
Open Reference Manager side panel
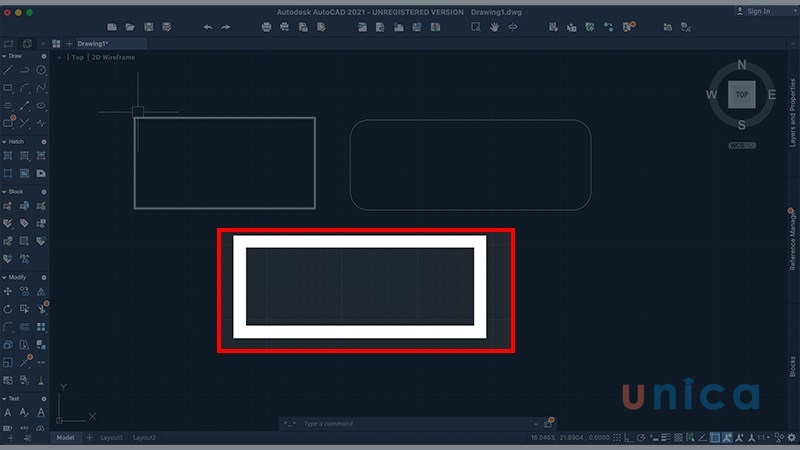click(x=792, y=240)
